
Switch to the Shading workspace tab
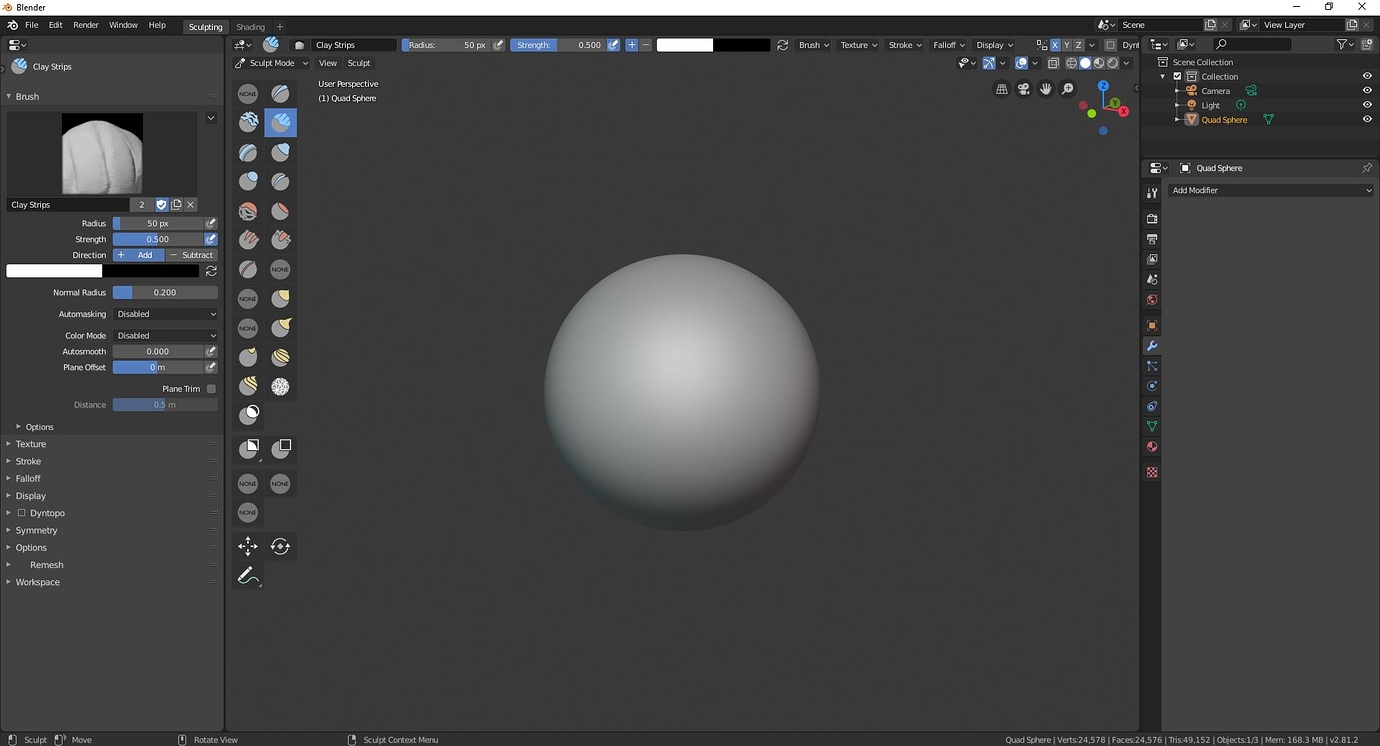coord(250,26)
